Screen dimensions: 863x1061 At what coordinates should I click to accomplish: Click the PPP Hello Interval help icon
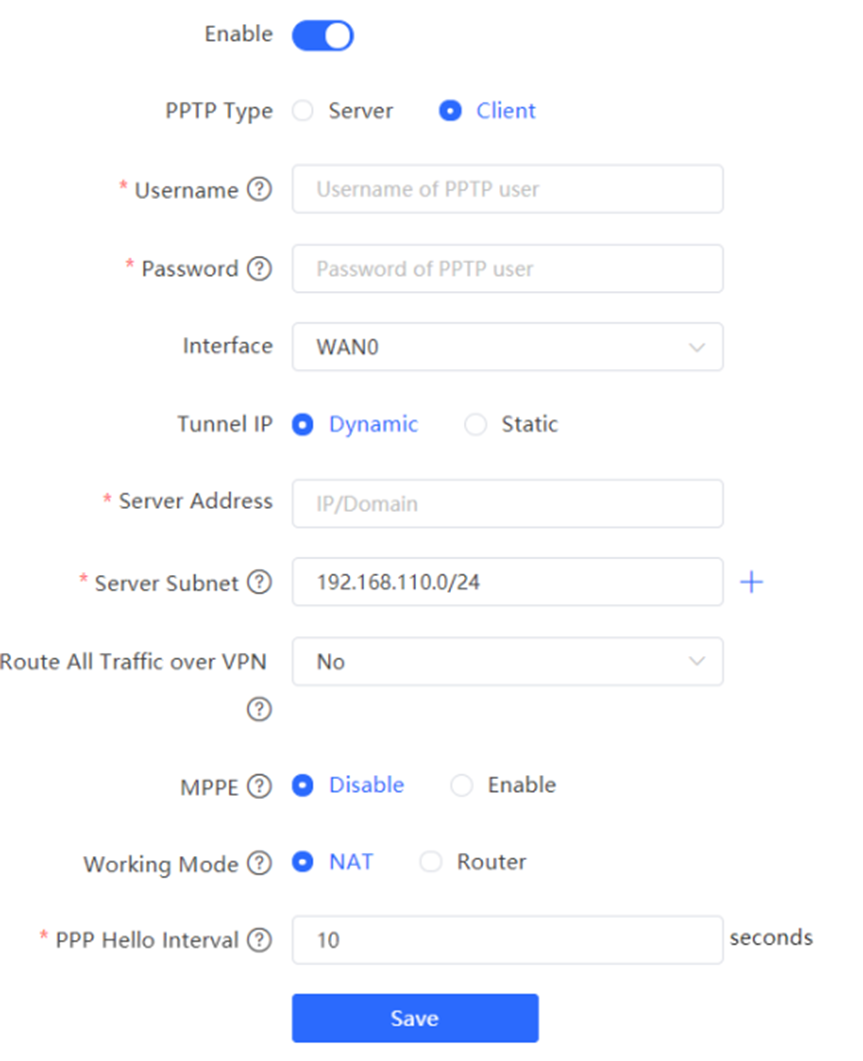[x=259, y=940]
